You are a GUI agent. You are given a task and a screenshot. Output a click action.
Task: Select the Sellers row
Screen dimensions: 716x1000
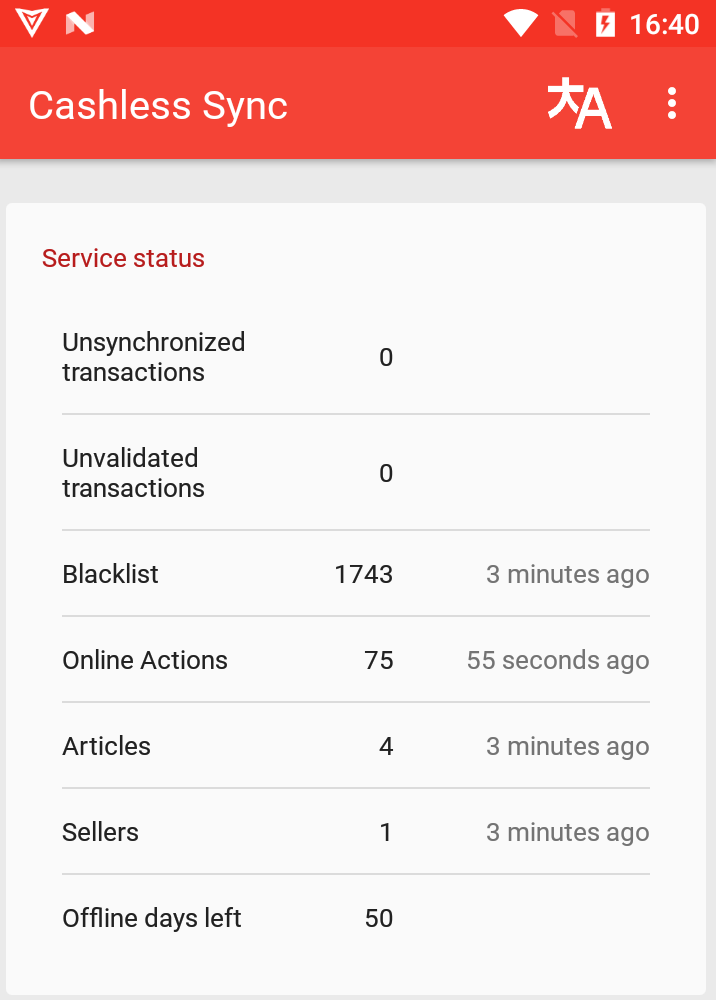[356, 832]
